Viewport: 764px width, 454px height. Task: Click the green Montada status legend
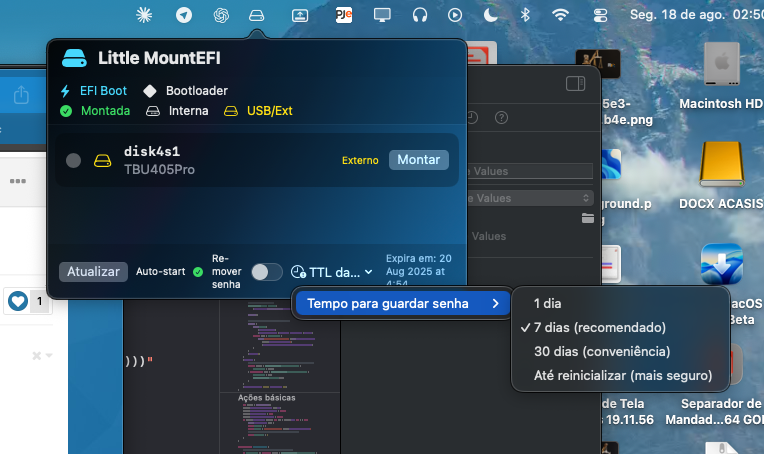coord(95,111)
